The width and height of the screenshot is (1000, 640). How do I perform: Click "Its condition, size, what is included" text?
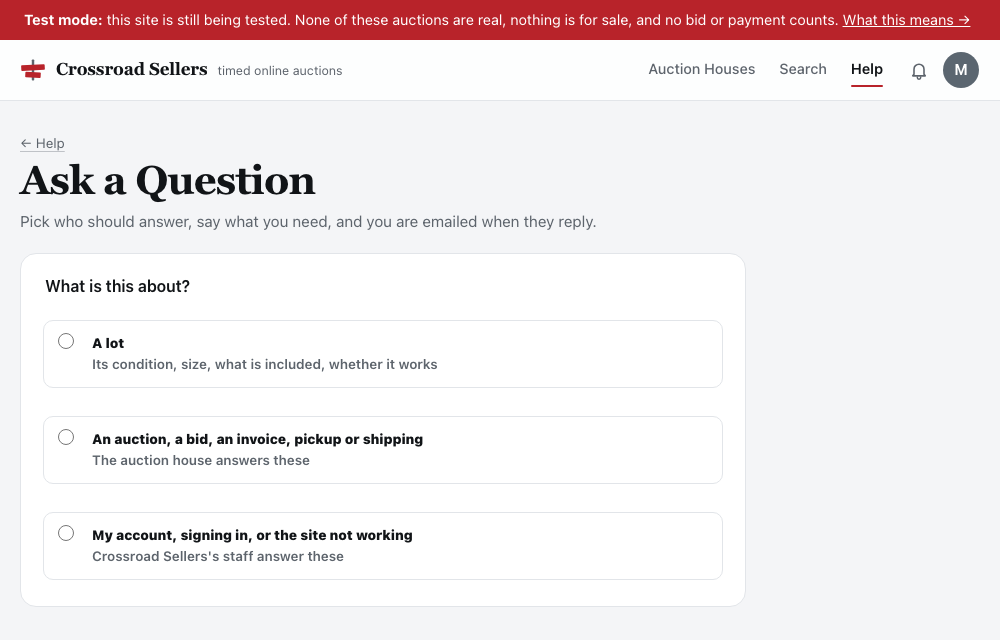[265, 365]
